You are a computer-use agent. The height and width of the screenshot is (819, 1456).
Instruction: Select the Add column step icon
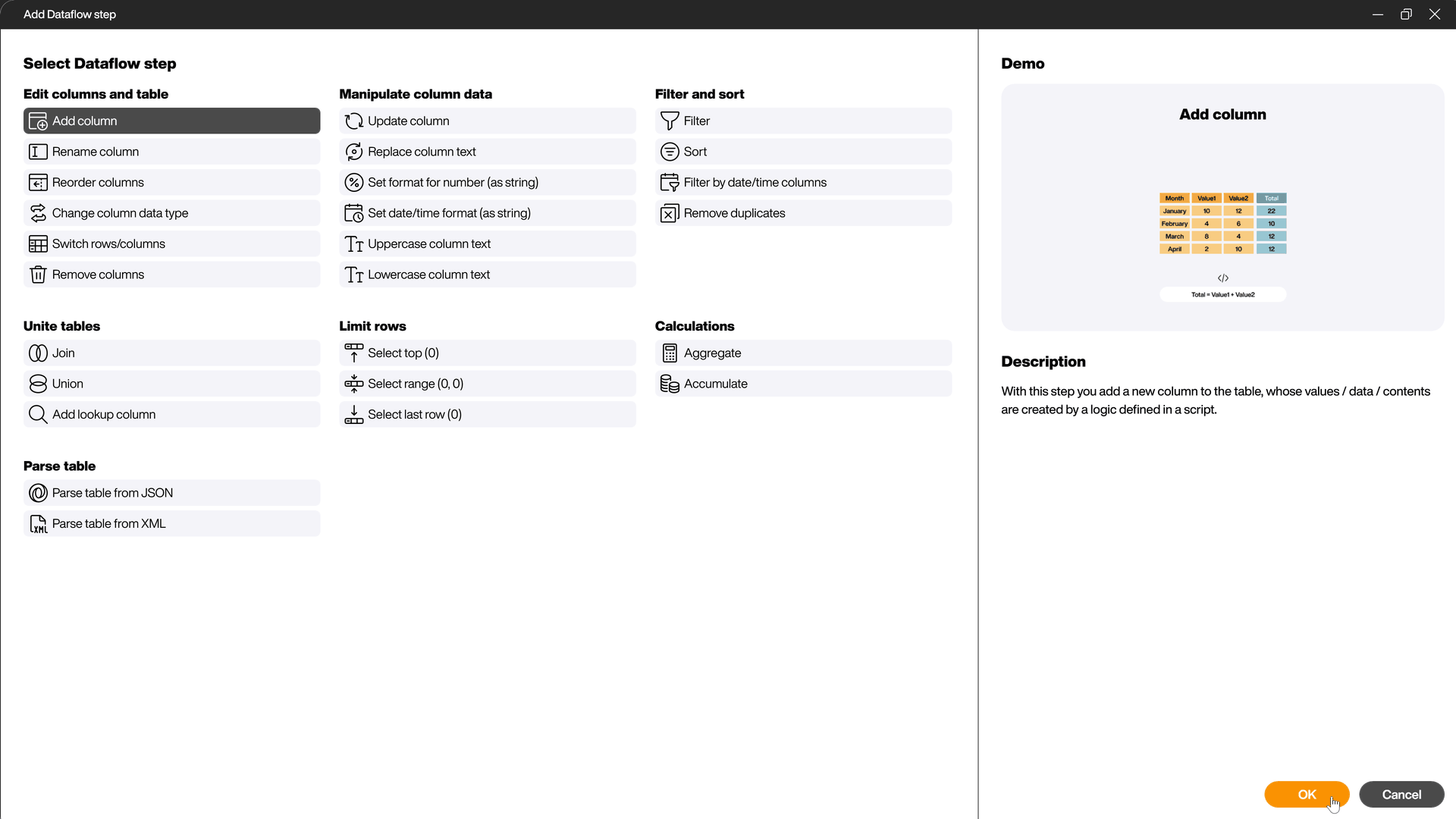38,121
